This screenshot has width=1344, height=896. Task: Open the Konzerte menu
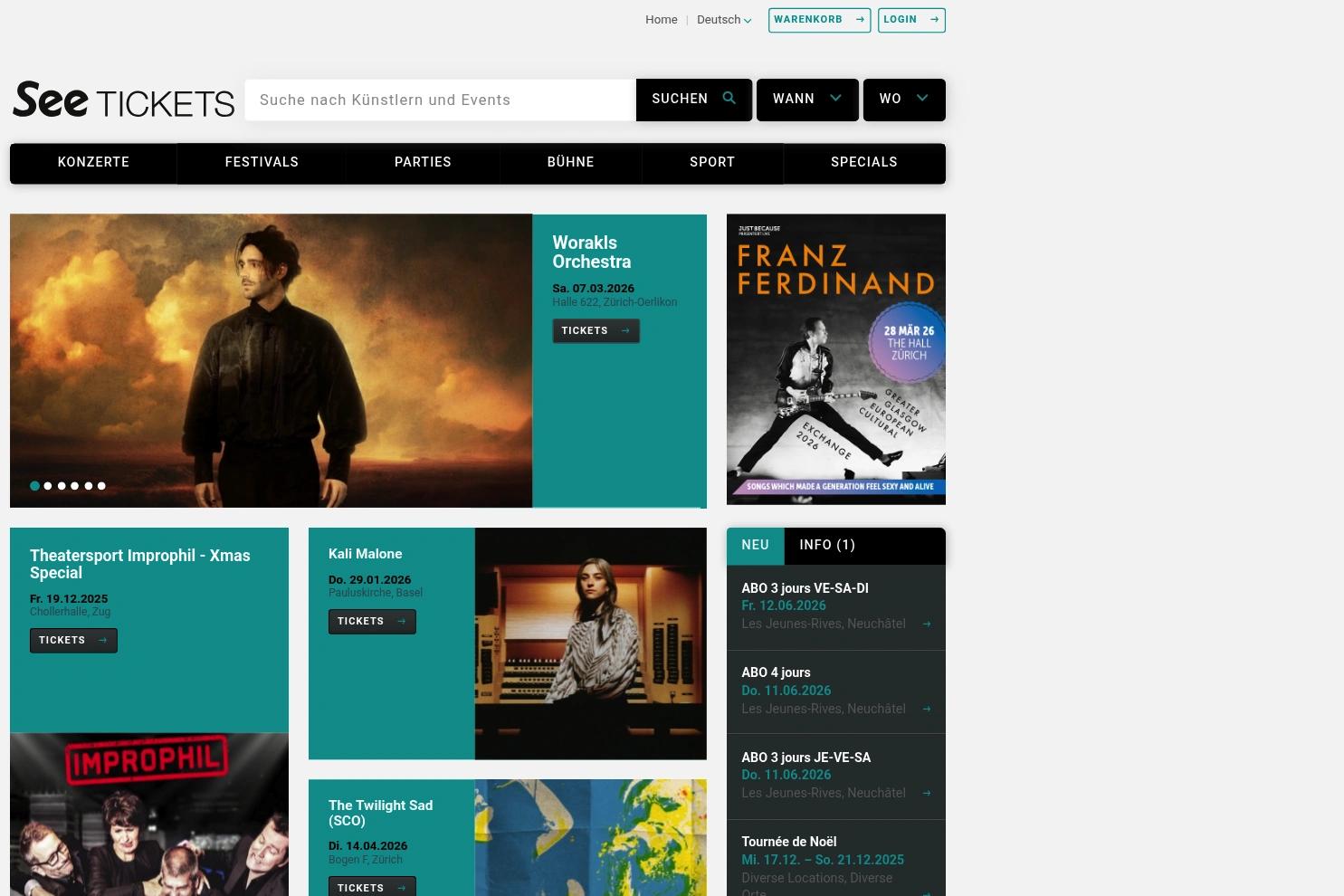(x=93, y=163)
